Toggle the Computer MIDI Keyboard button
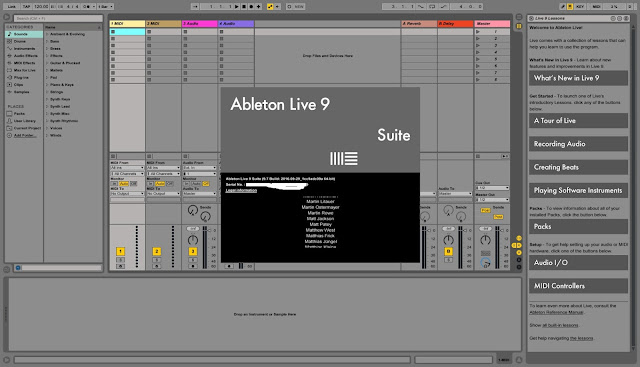The height and width of the screenshot is (367, 640). (x=570, y=7)
